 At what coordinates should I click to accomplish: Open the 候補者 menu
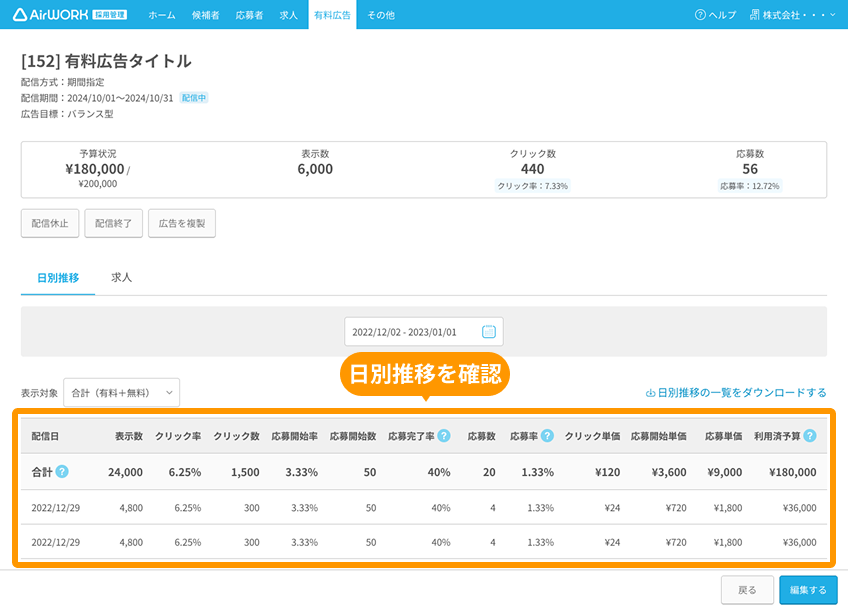point(206,15)
